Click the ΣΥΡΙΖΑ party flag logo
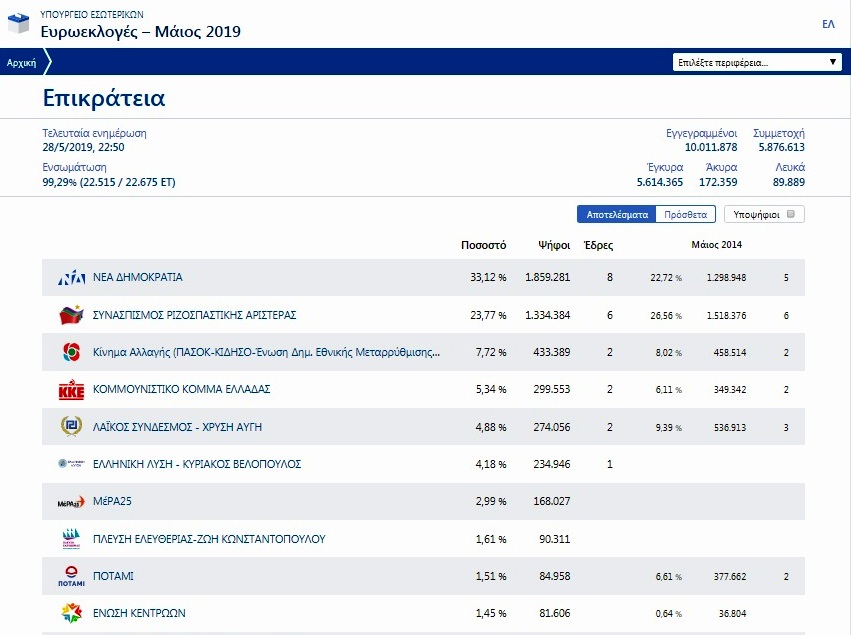851x635 pixels. [72, 315]
